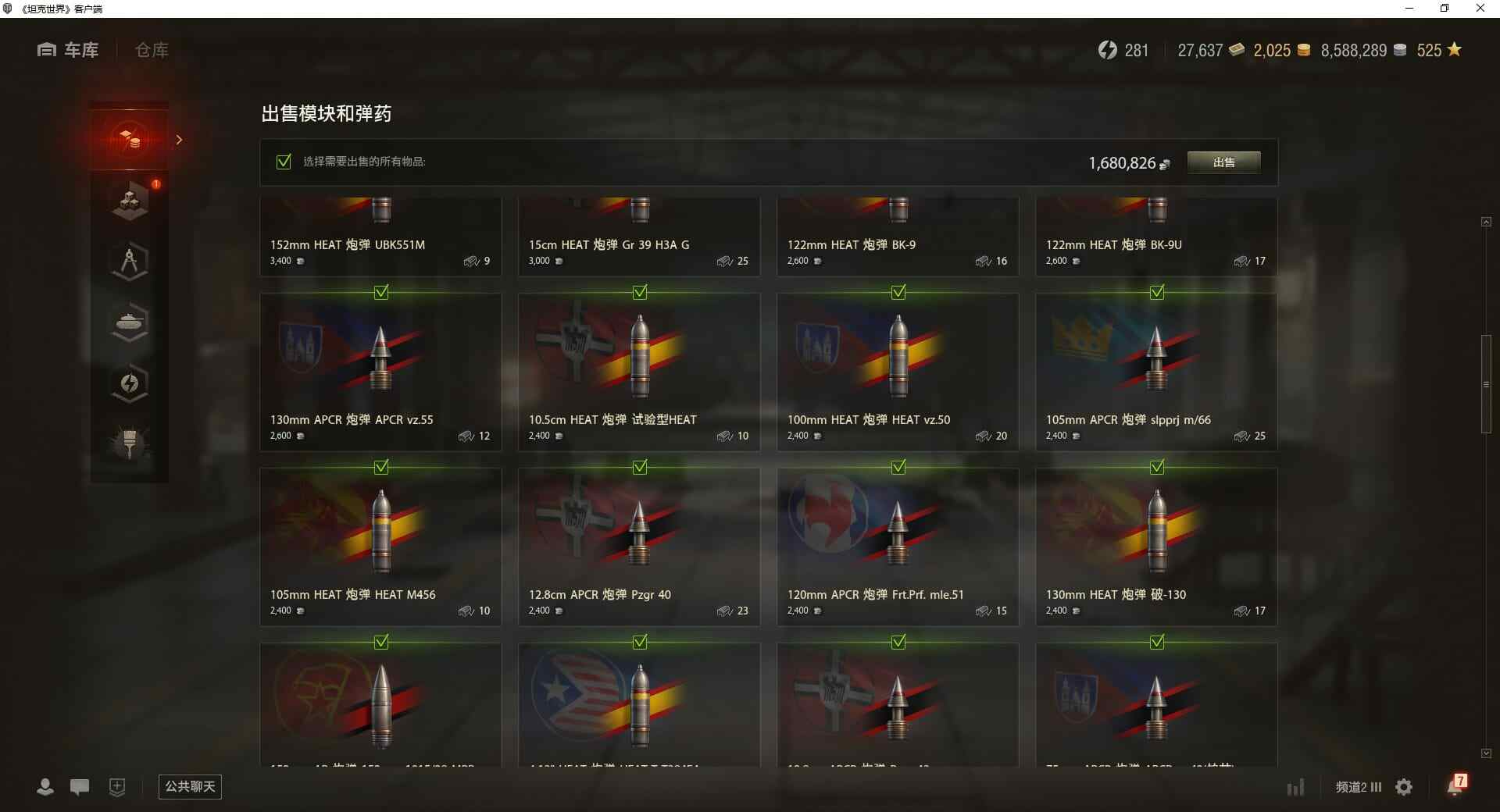Screen dimensions: 1500x812
Task: Open the settings gear at bottom right
Action: point(1404,787)
